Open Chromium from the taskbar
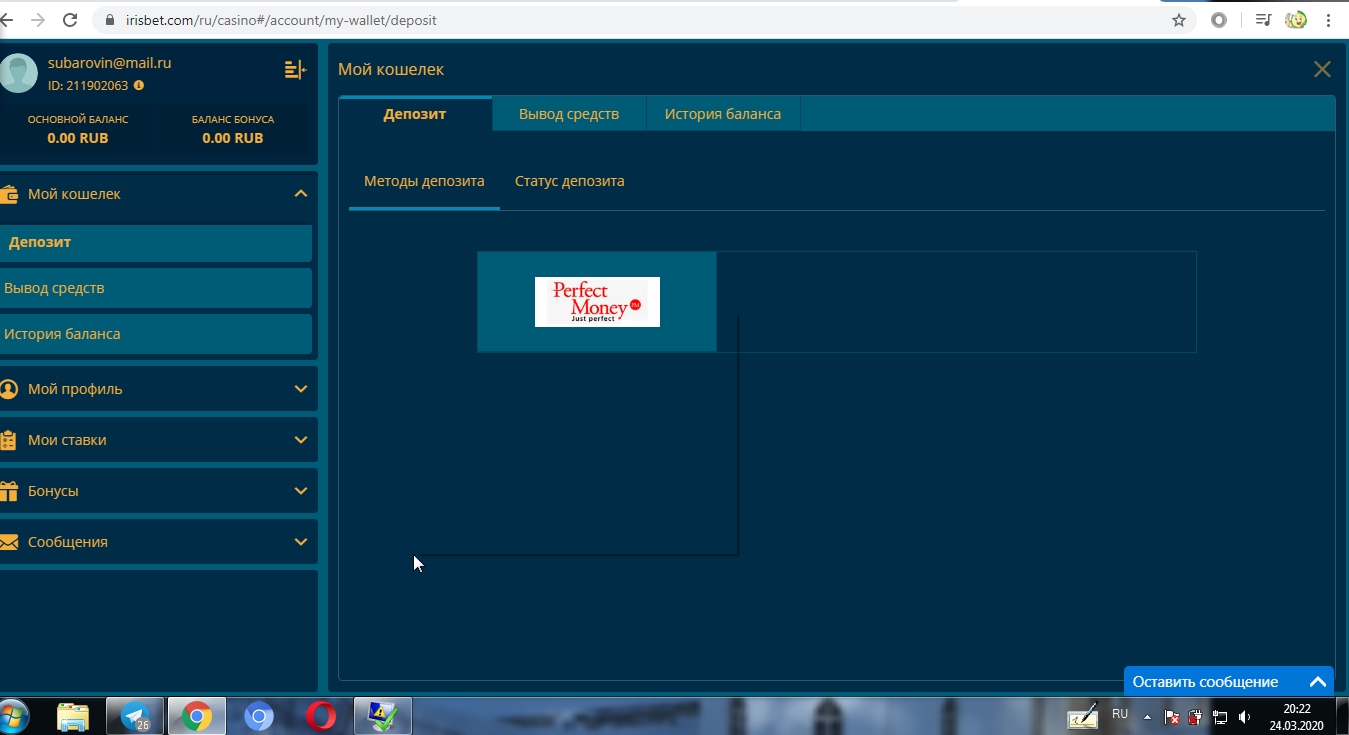The width and height of the screenshot is (1349, 735). coord(259,716)
